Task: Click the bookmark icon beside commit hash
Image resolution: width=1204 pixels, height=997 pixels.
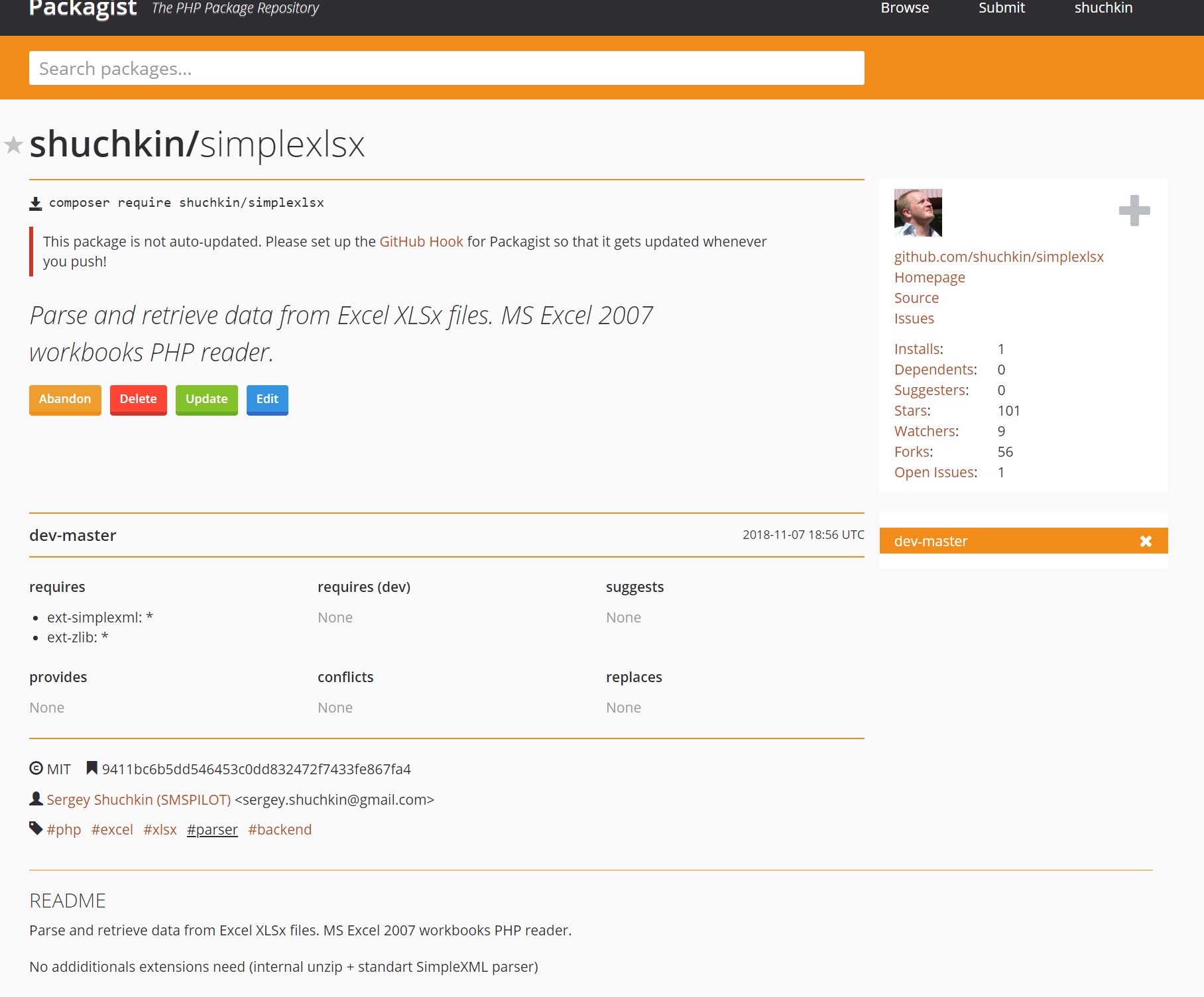Action: click(x=92, y=768)
